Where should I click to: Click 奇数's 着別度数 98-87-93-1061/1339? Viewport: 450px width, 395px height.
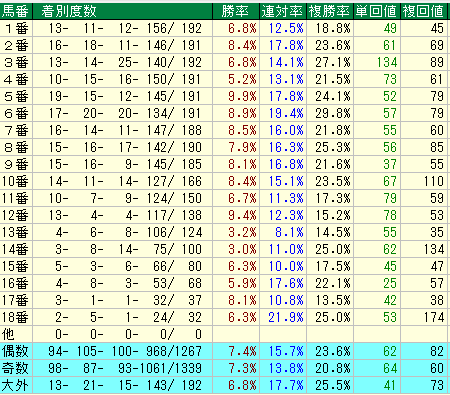125,368
